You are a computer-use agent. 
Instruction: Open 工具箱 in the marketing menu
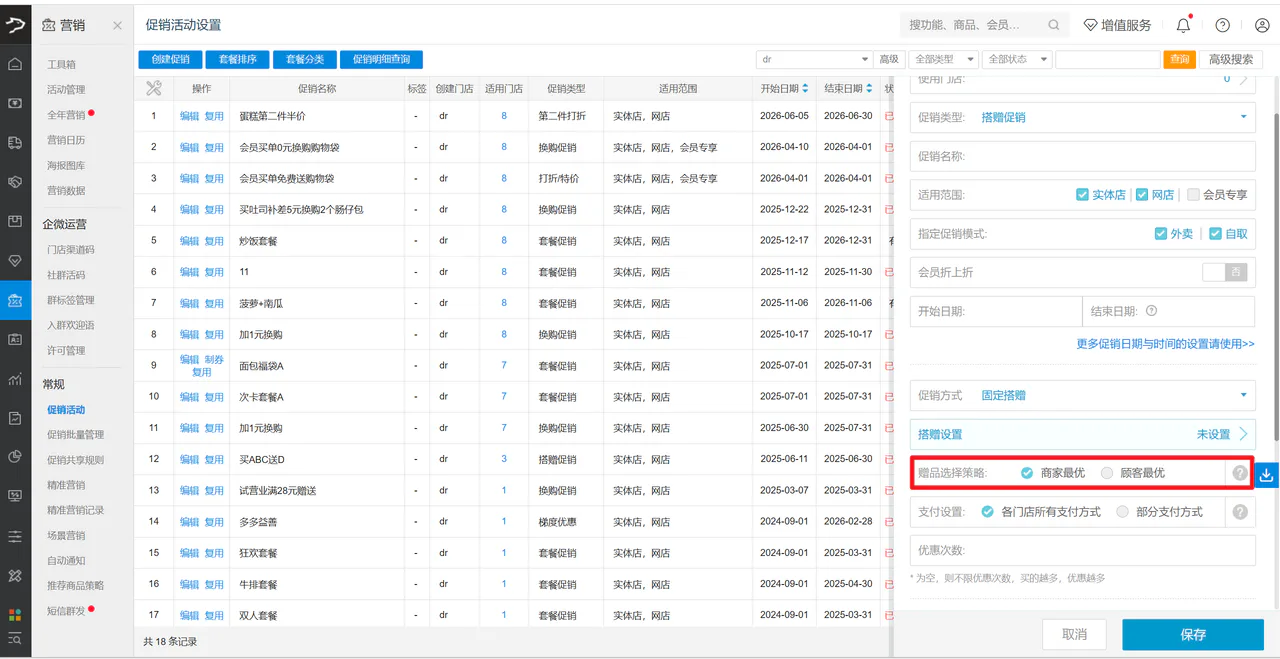tap(61, 65)
